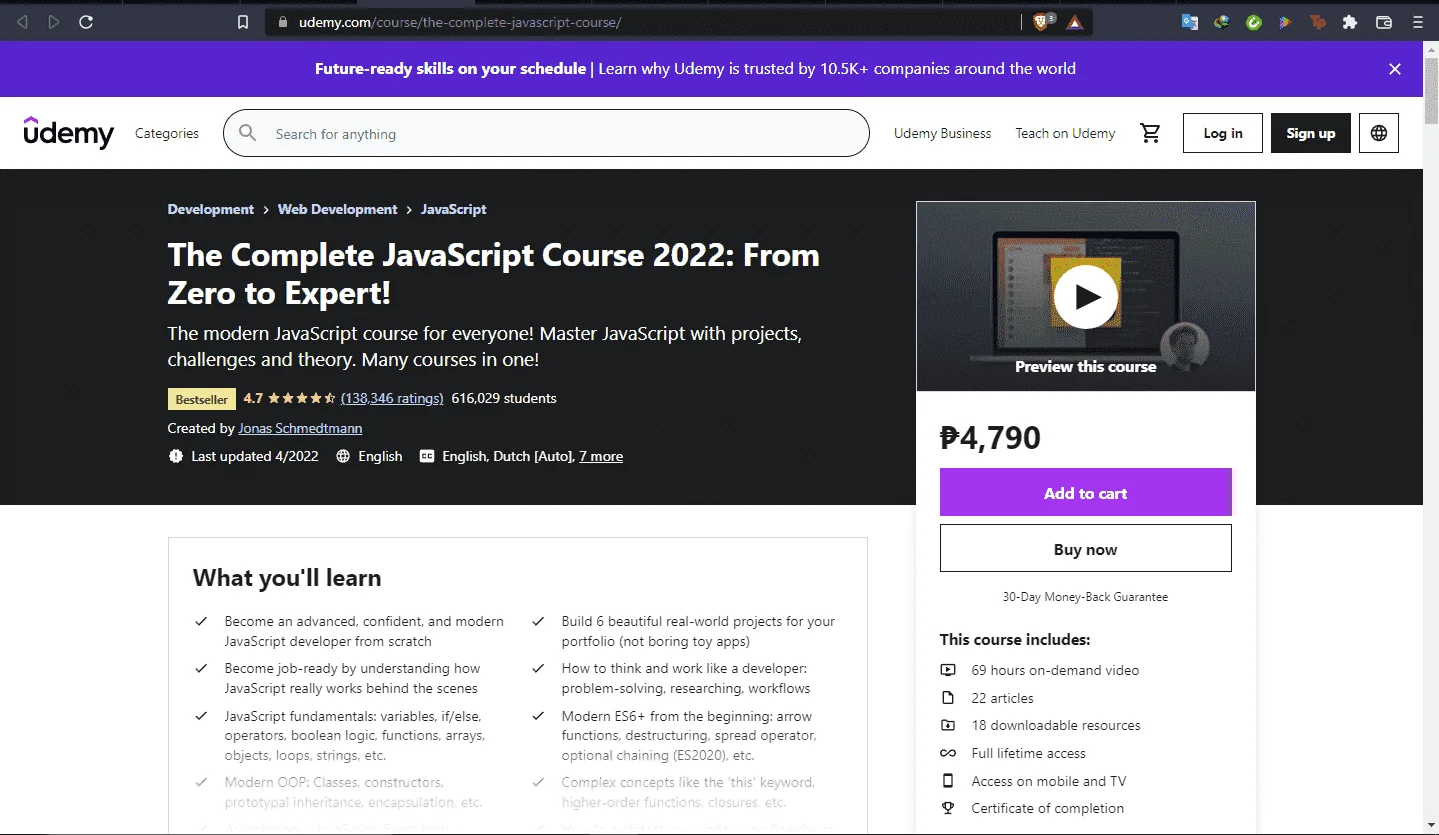The width and height of the screenshot is (1439, 835).
Task: Click the browser forward arrow
Action: [54, 22]
